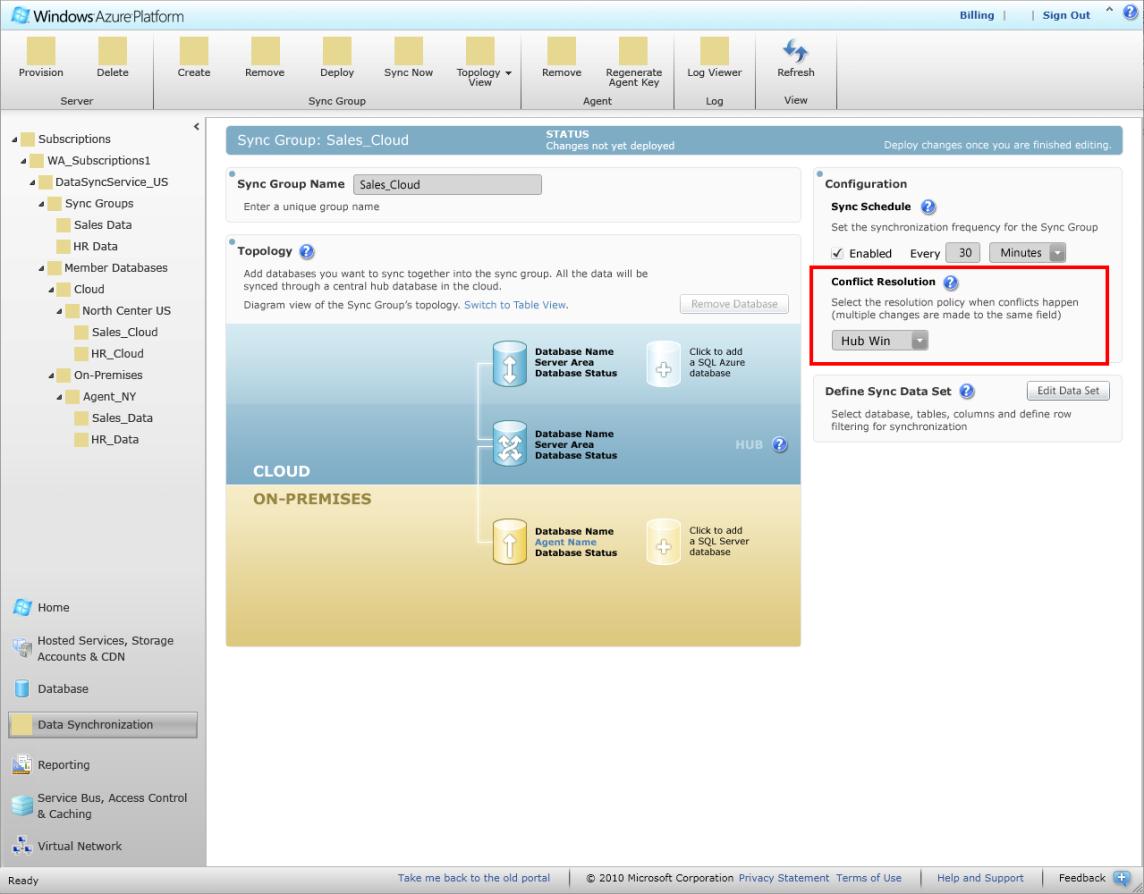
Task: Select the cloud member database icon
Action: click(509, 363)
